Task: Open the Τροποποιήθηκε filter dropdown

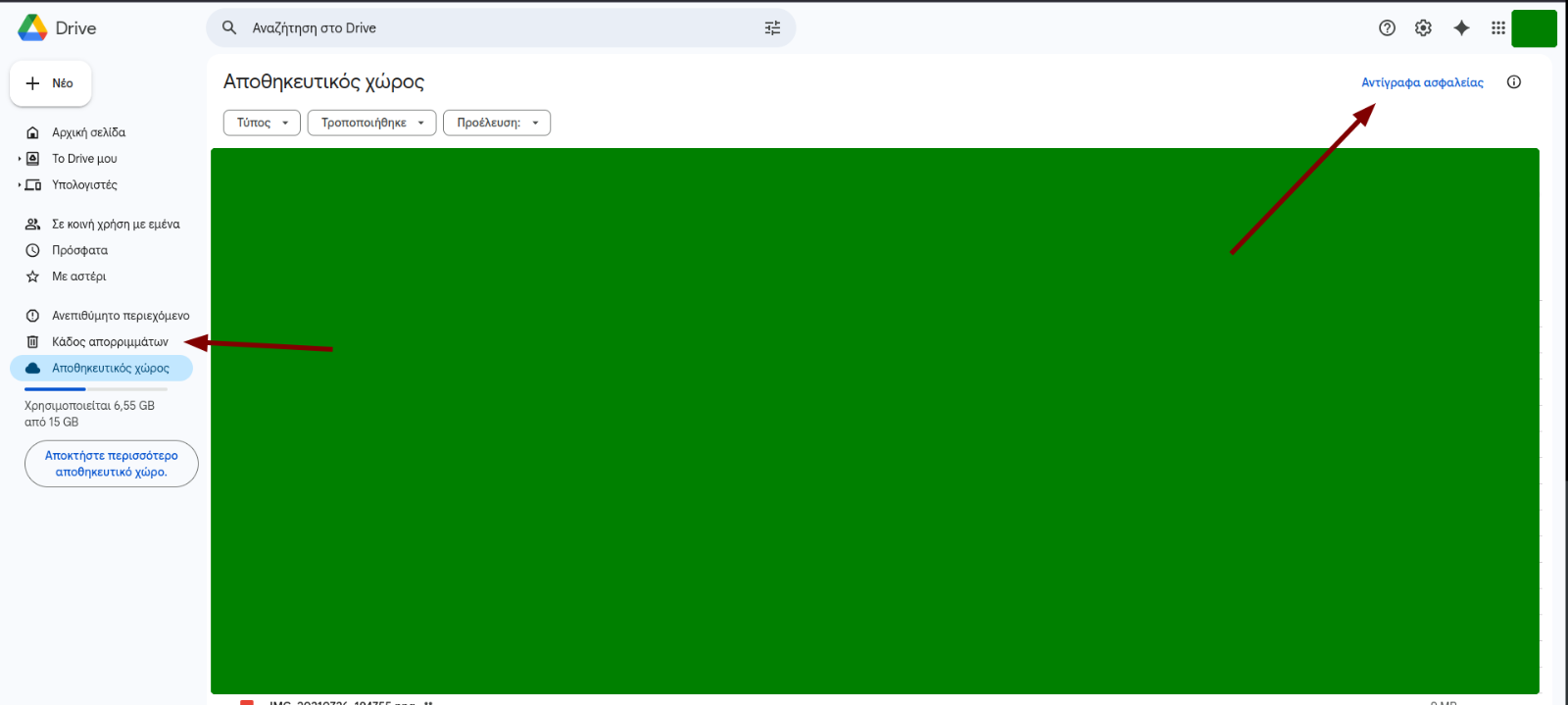Action: coord(371,123)
